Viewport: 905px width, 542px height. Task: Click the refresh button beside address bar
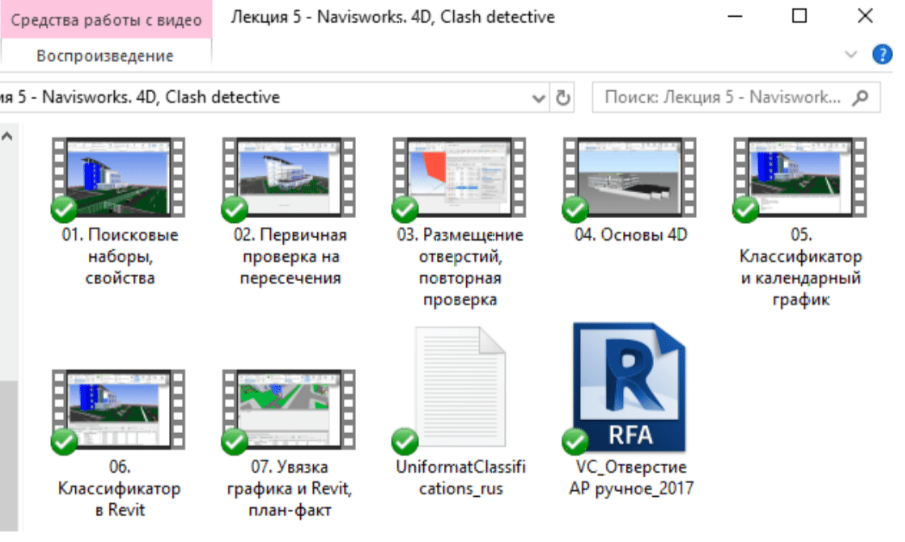click(x=563, y=97)
